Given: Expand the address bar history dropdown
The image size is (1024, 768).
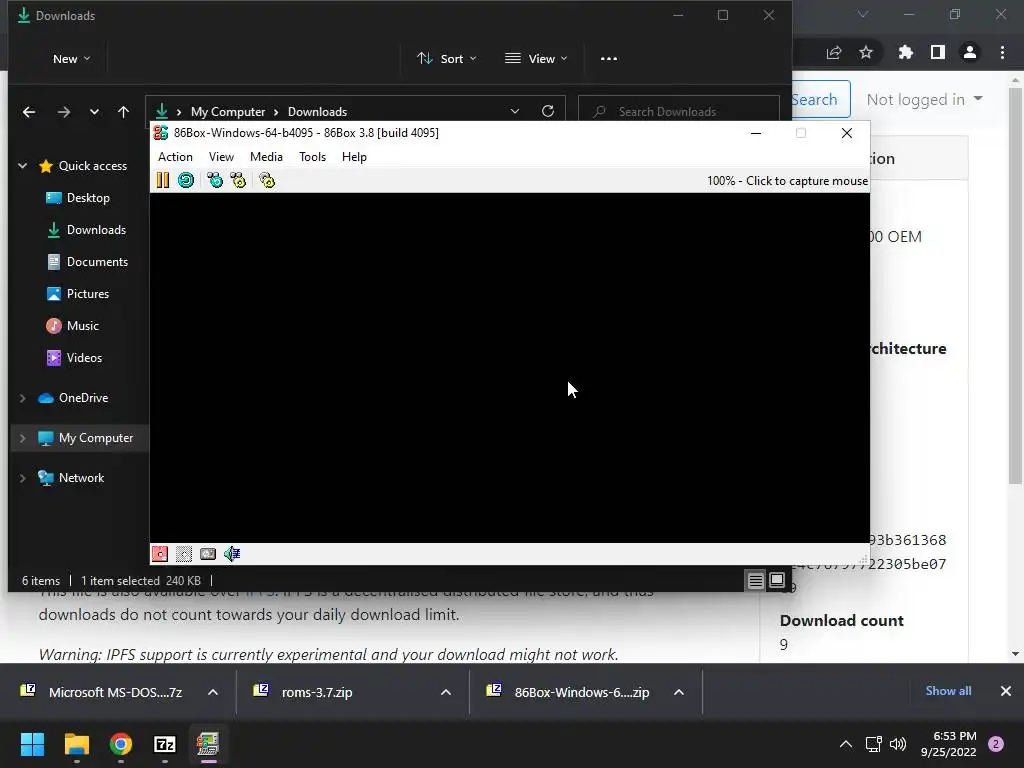Looking at the screenshot, I should click(x=515, y=112).
